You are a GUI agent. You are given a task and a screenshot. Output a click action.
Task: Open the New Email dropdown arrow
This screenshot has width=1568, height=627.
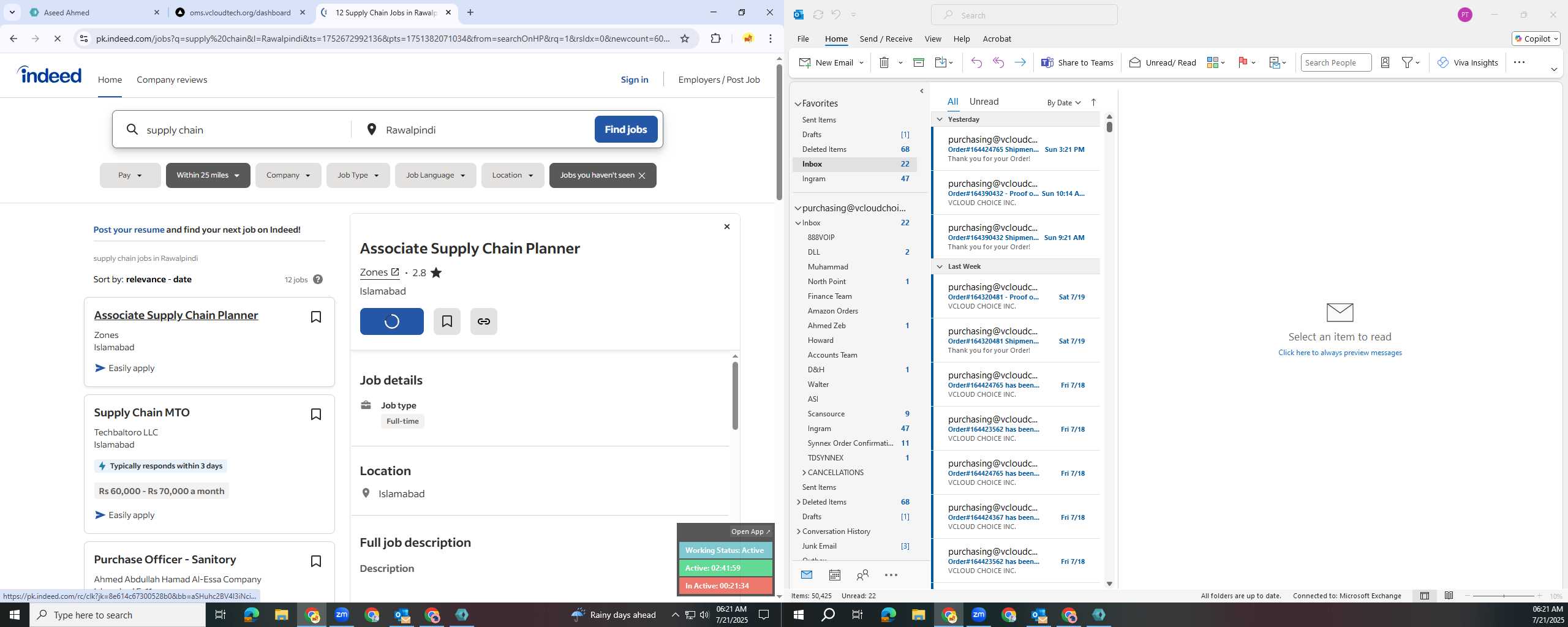(x=861, y=62)
